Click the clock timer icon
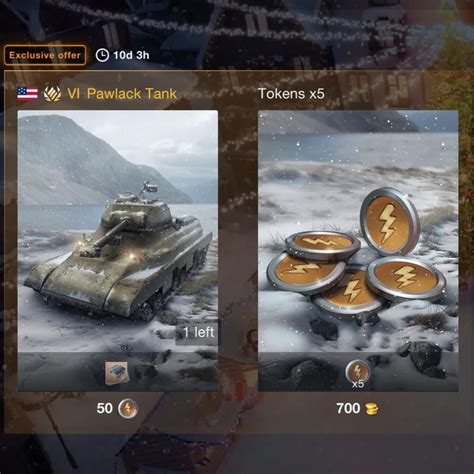474x474 pixels. point(102,55)
